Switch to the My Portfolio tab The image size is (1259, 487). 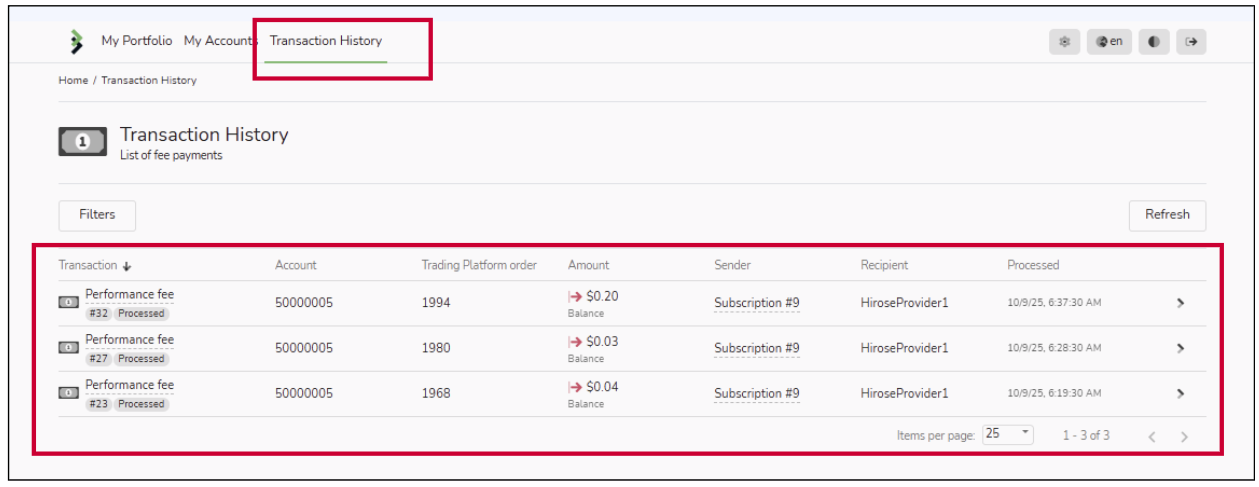[x=136, y=41]
